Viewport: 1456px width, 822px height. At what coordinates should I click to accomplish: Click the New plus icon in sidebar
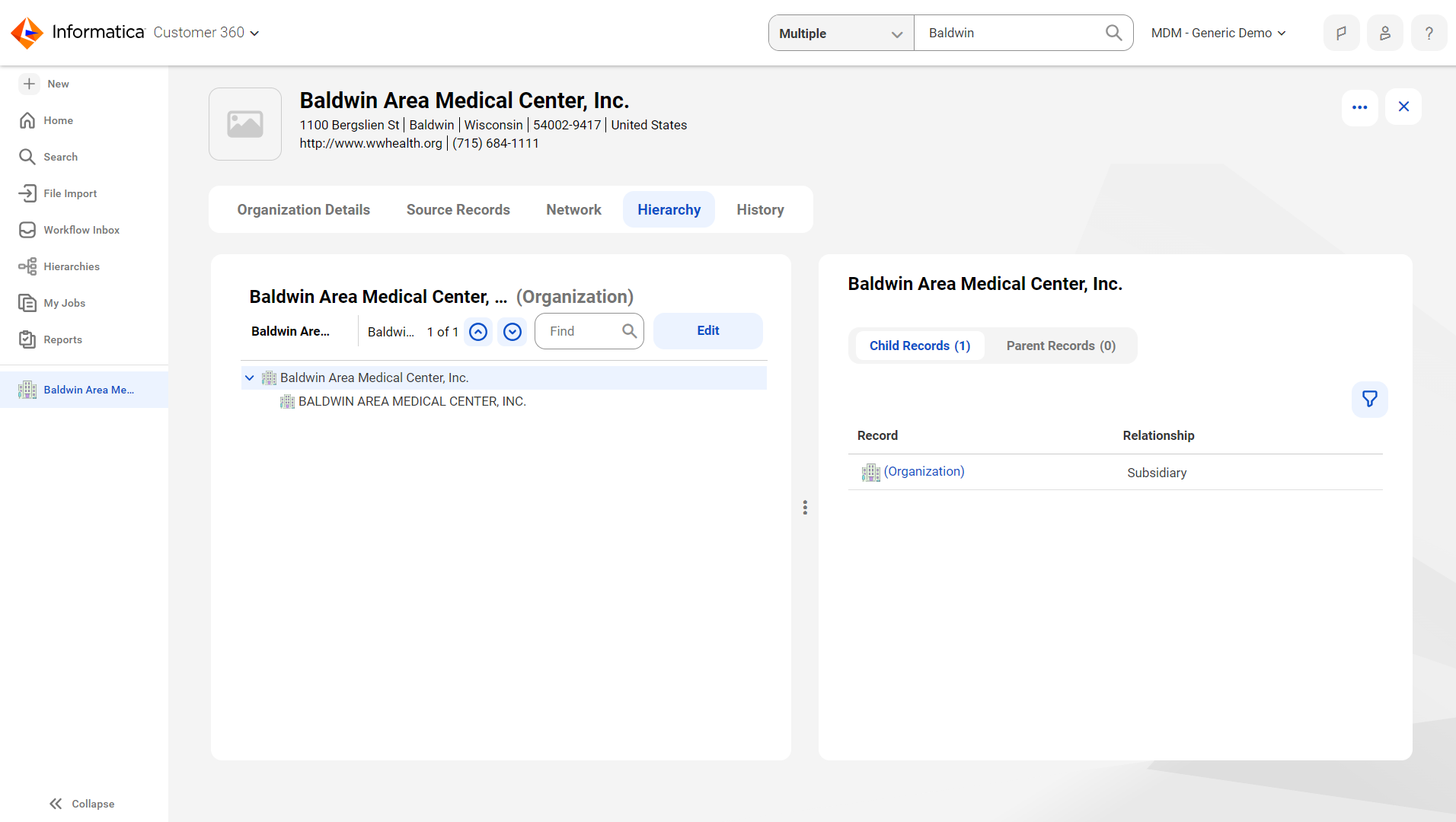click(x=29, y=84)
